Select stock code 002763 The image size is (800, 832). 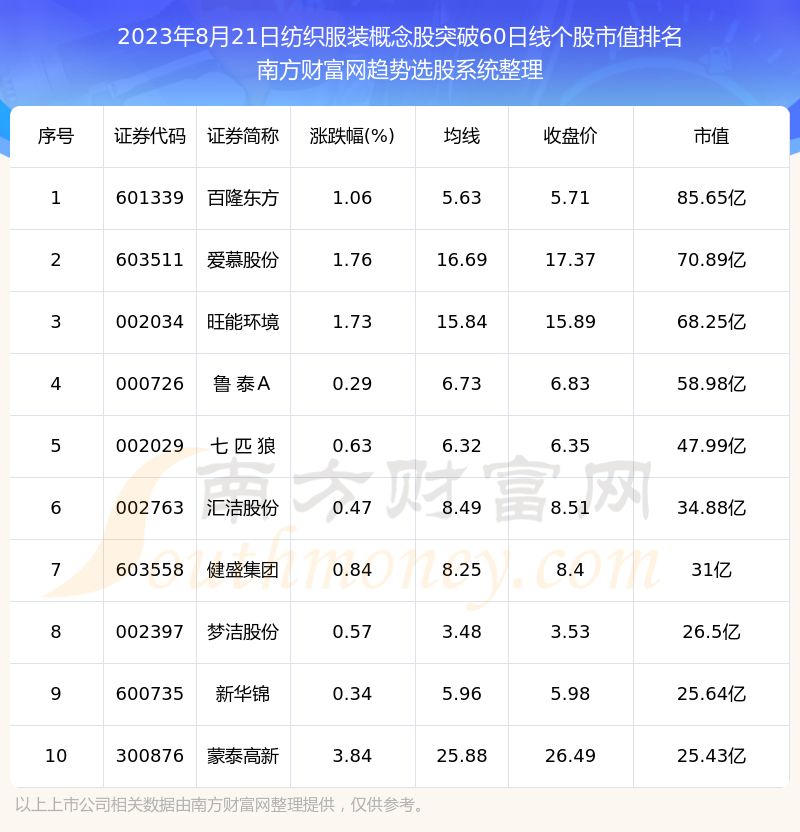click(150, 508)
